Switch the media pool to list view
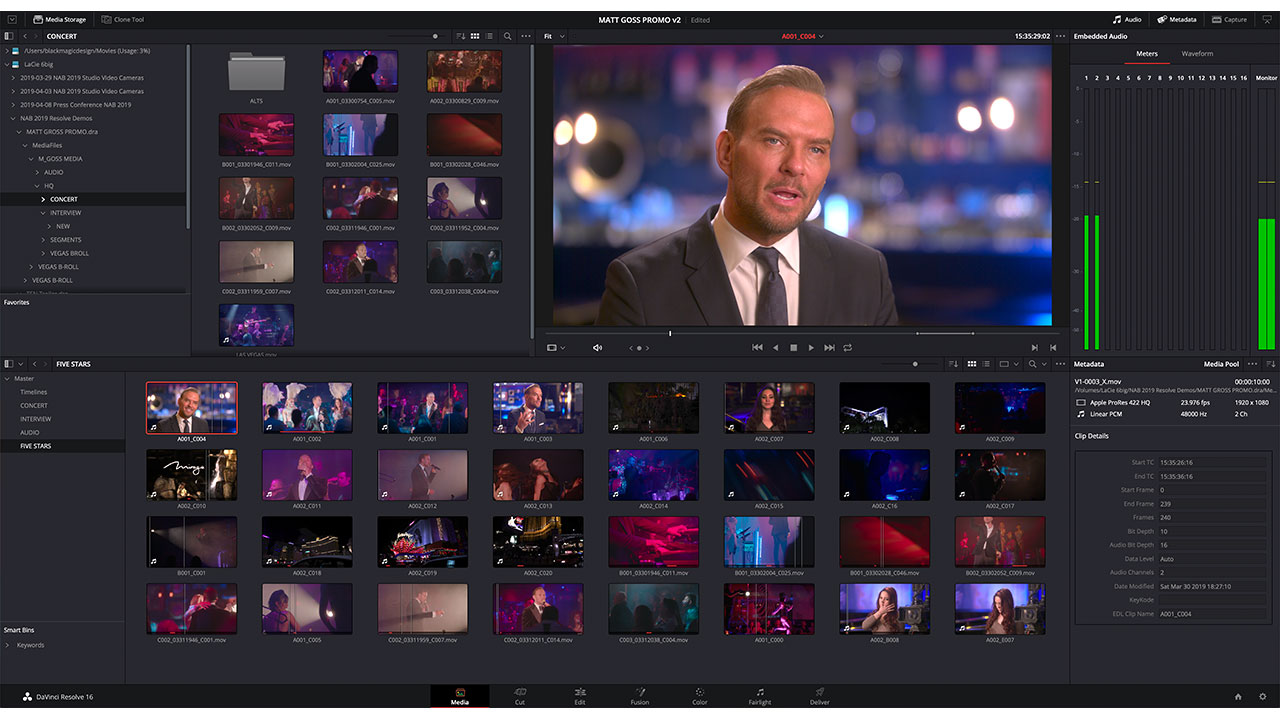 point(988,364)
